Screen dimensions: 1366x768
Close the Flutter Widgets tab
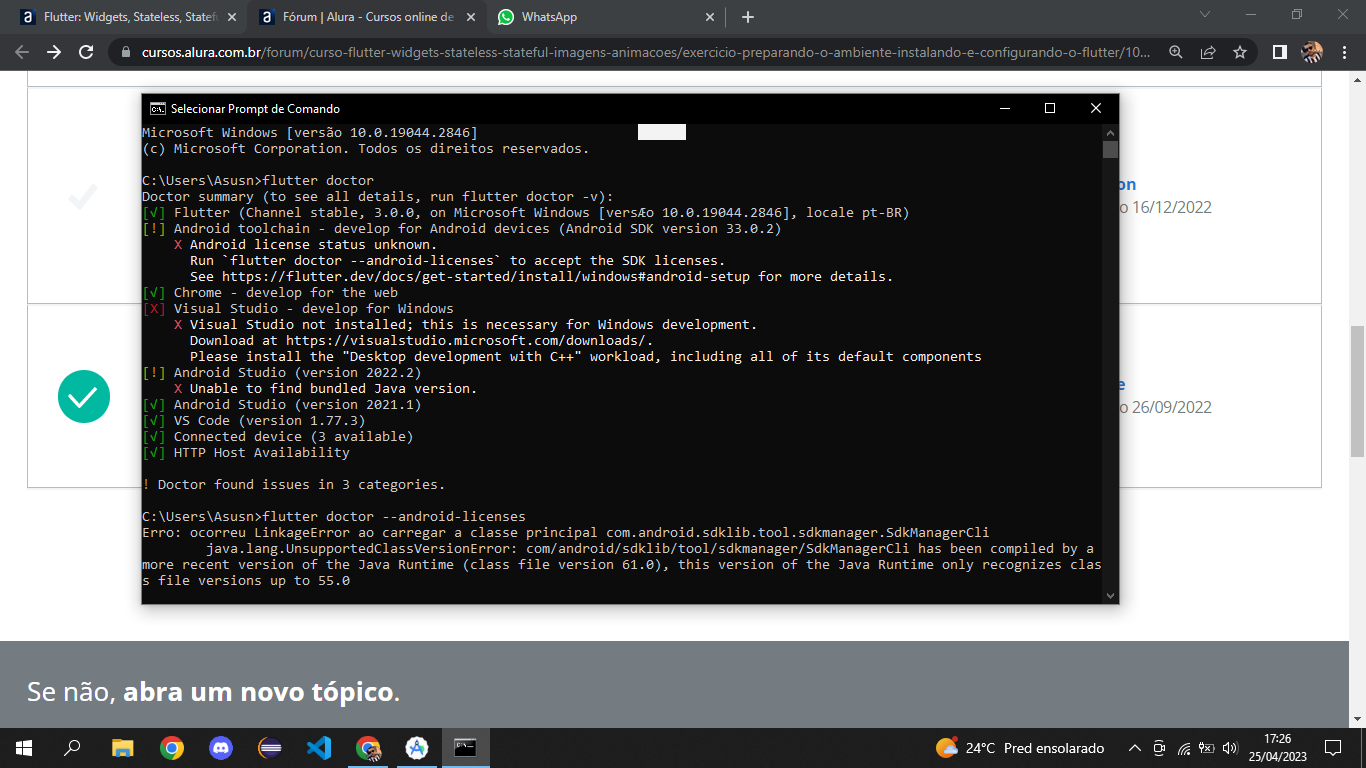pyautogui.click(x=233, y=17)
